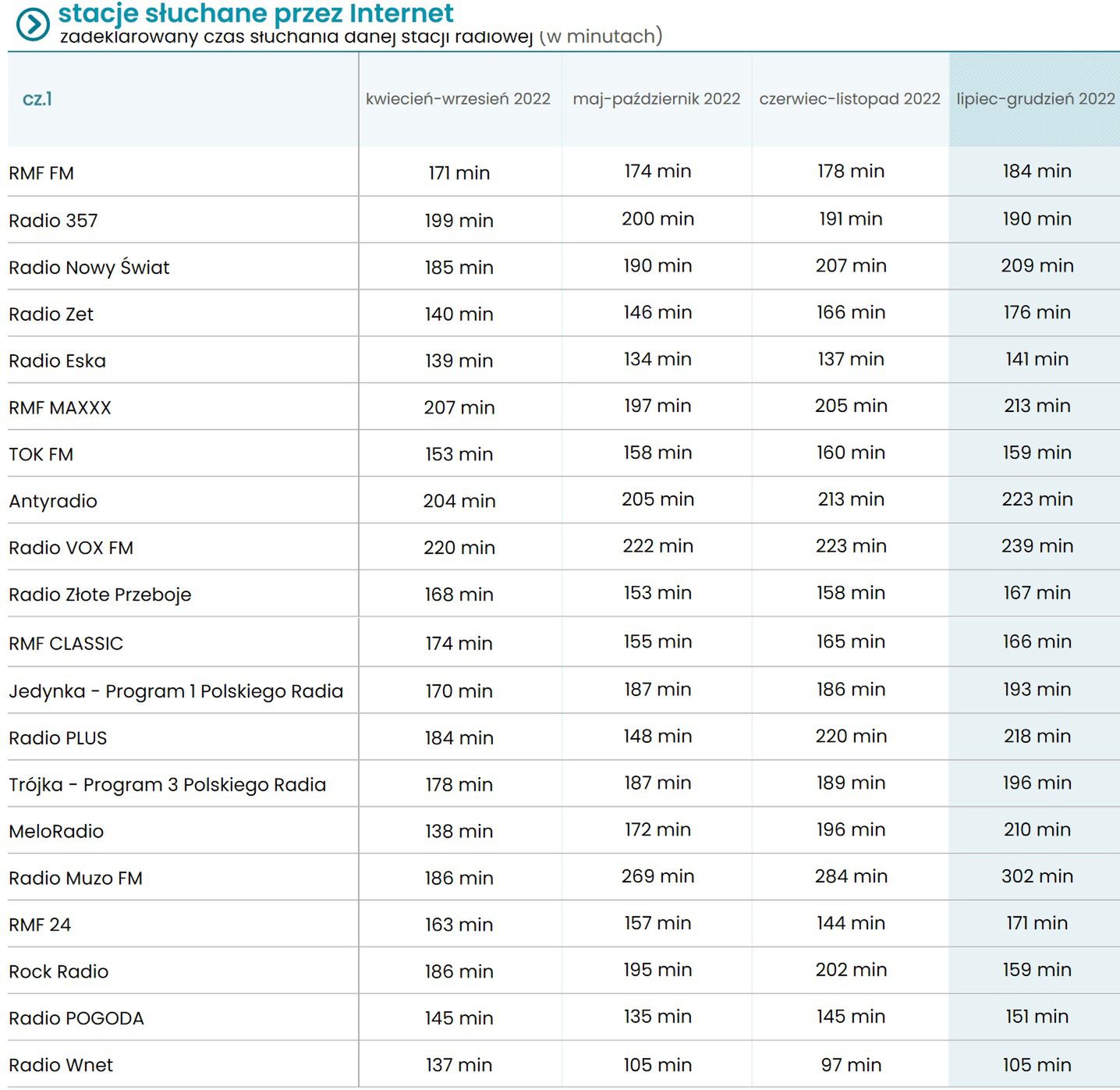The height and width of the screenshot is (1090, 1120).
Task: Click "140 min" in the Radio Zet row
Action: click(459, 314)
